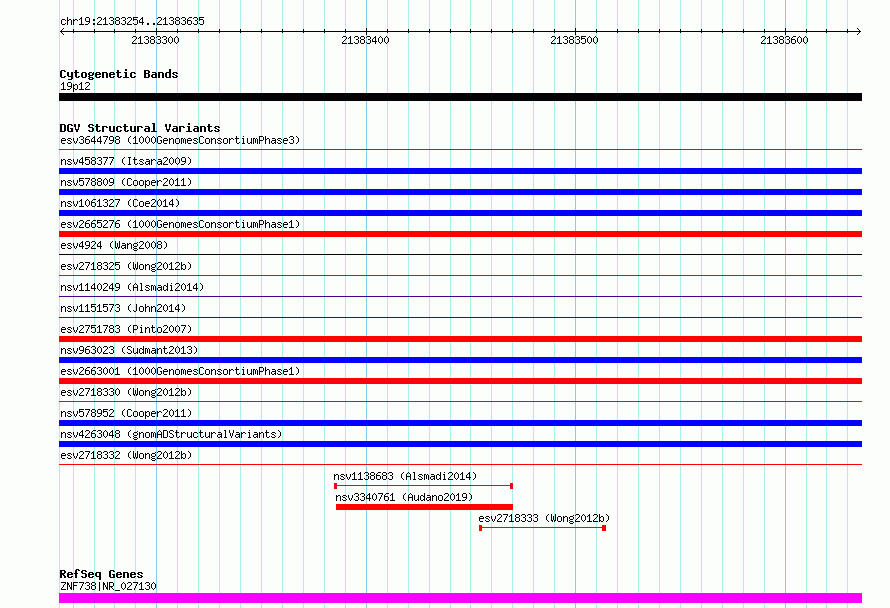Select the nsv458377 (Itsara2009) label
The width and height of the screenshot is (890, 608).
click(x=126, y=161)
